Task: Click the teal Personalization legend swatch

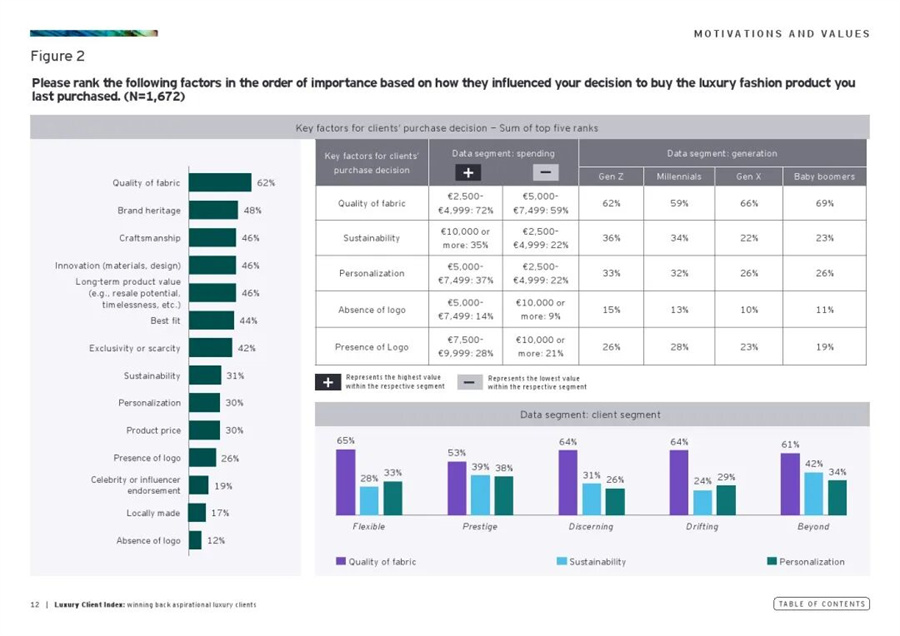Action: coord(771,562)
